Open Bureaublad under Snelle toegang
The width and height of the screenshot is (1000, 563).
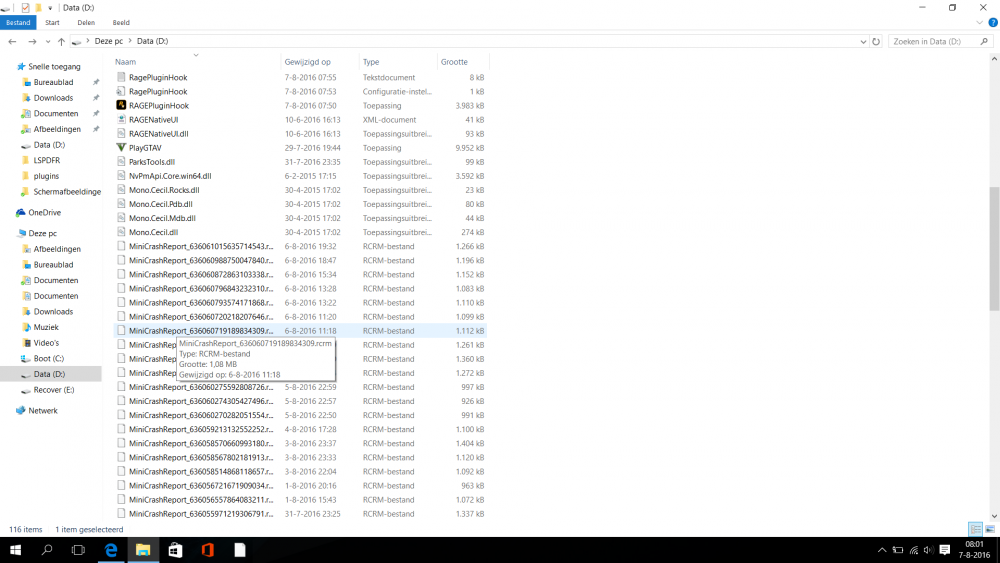click(53, 82)
